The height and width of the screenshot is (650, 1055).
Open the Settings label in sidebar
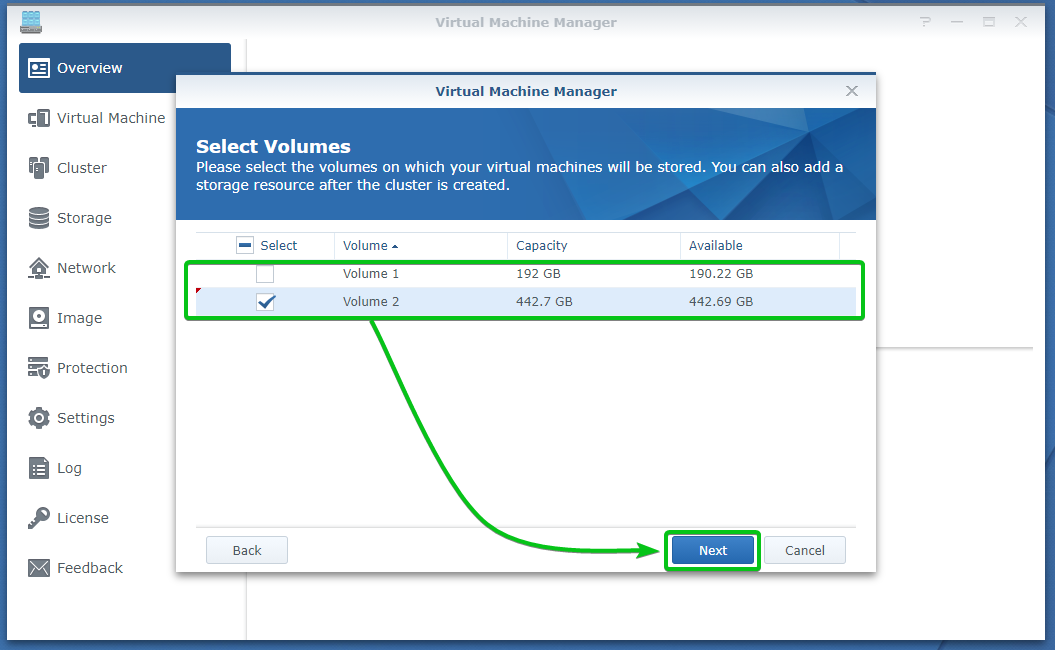click(x=85, y=418)
